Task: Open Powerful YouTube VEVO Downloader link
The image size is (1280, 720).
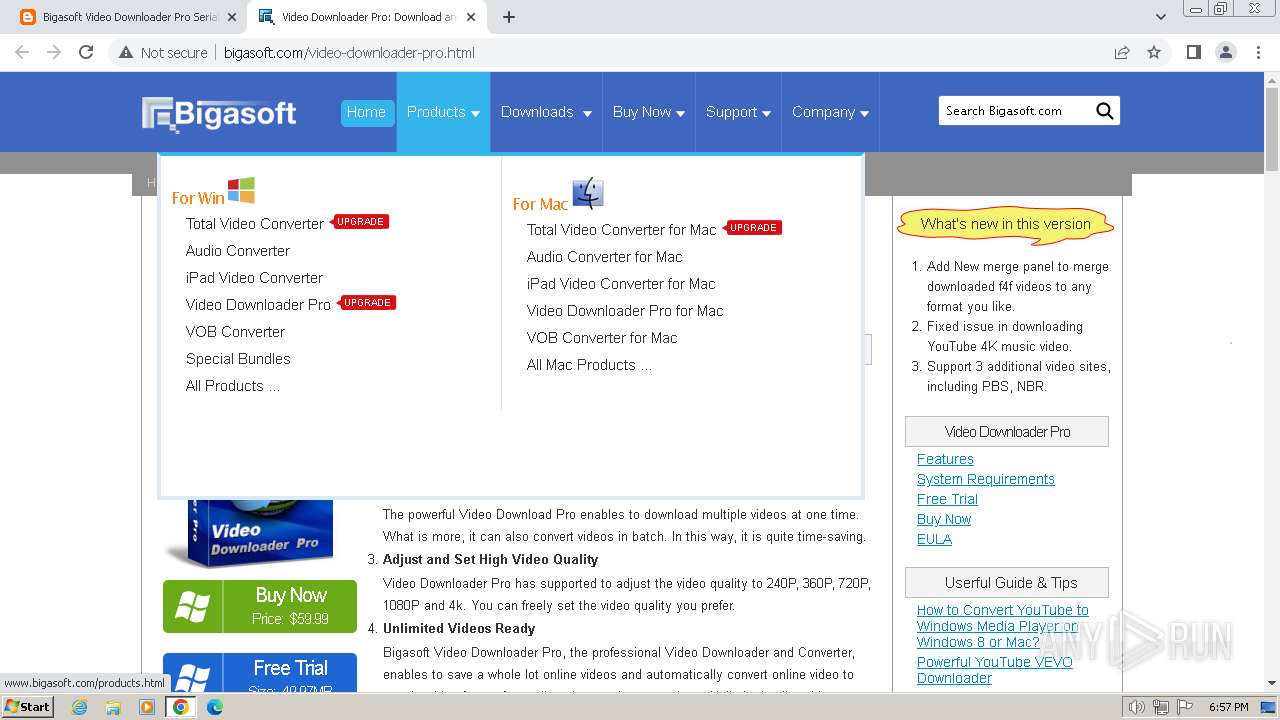Action: (995, 670)
